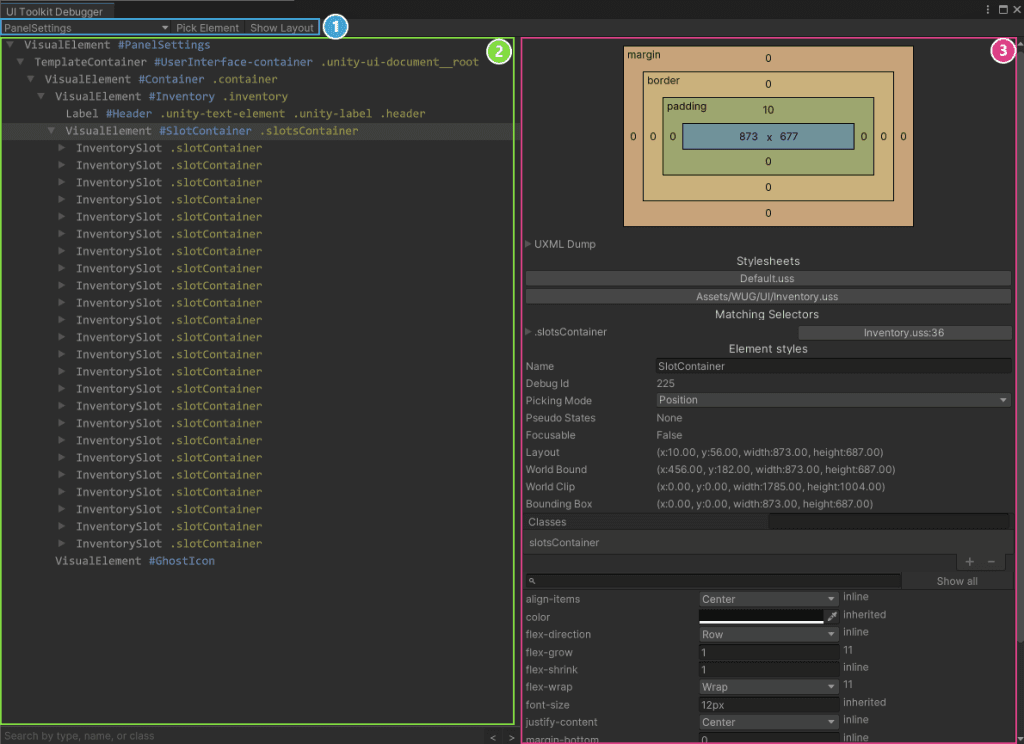Open the Picking Mode dropdown

tap(833, 400)
